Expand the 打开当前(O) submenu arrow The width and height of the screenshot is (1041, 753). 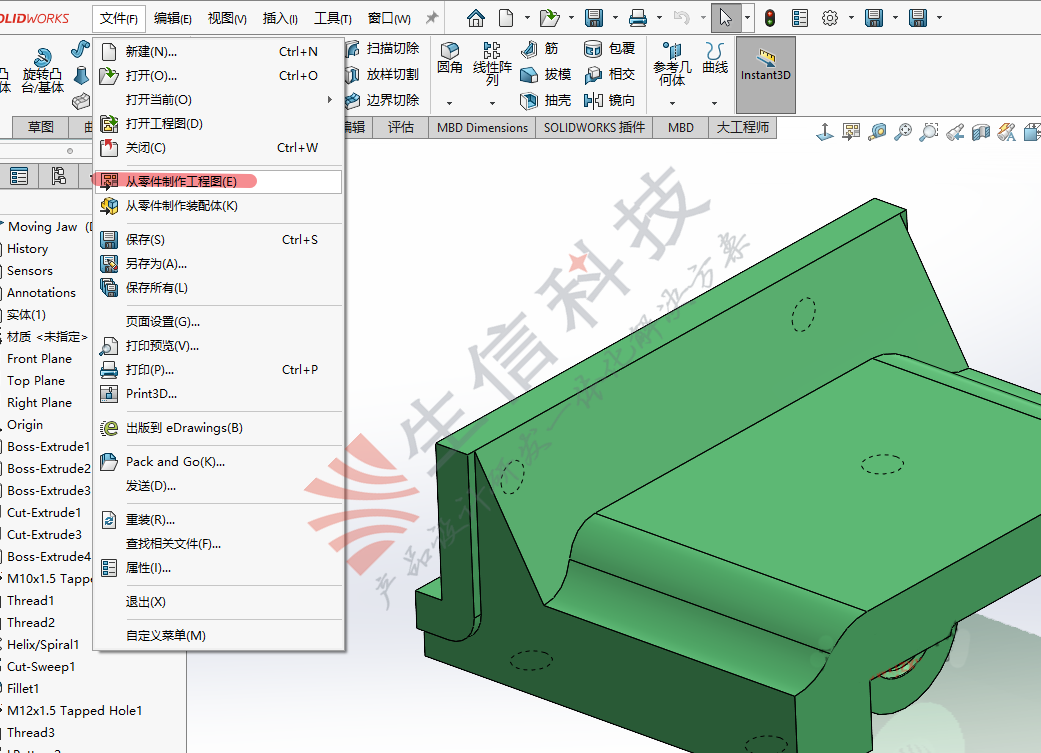click(329, 100)
